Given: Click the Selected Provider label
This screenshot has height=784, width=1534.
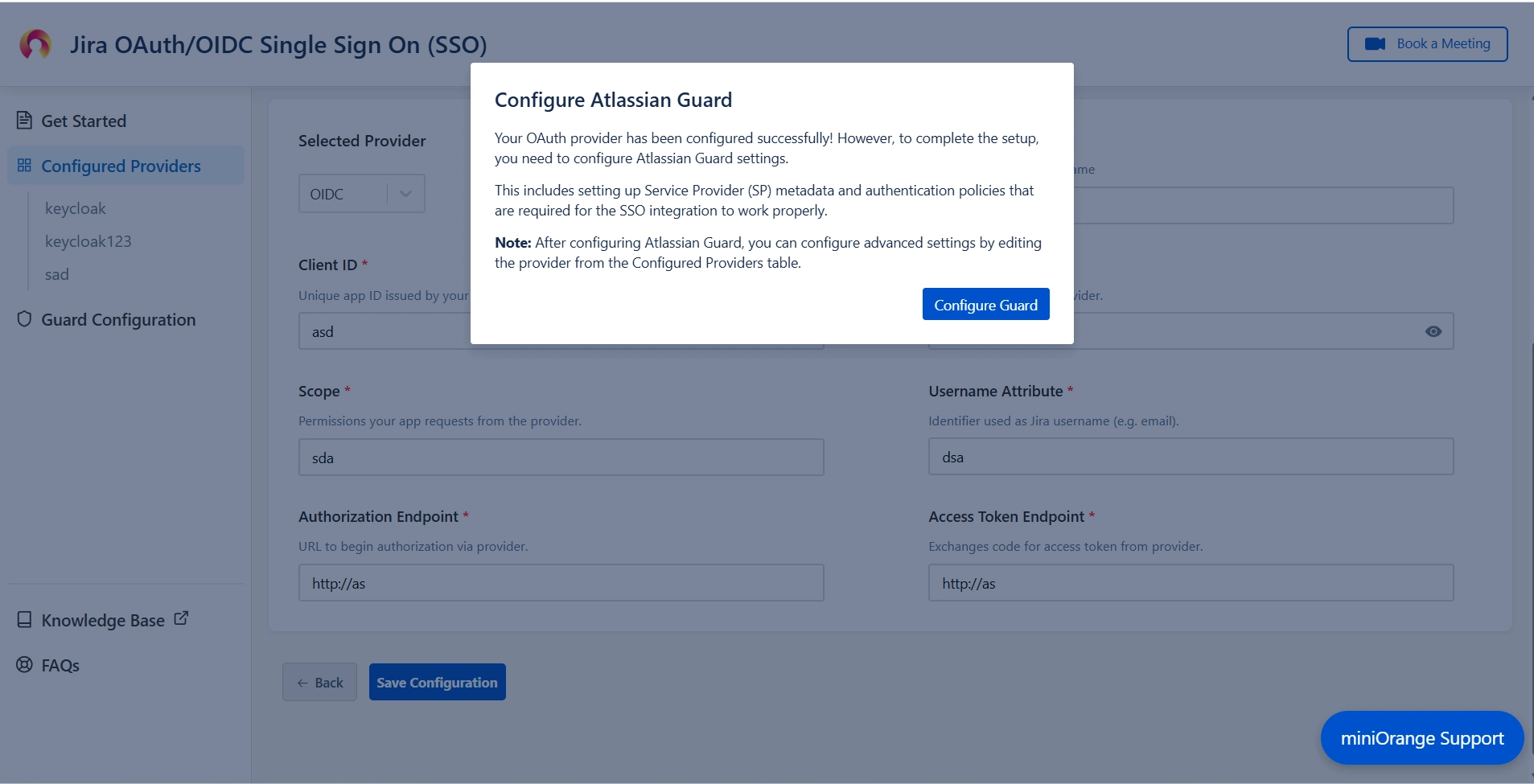Looking at the screenshot, I should coord(362,141).
